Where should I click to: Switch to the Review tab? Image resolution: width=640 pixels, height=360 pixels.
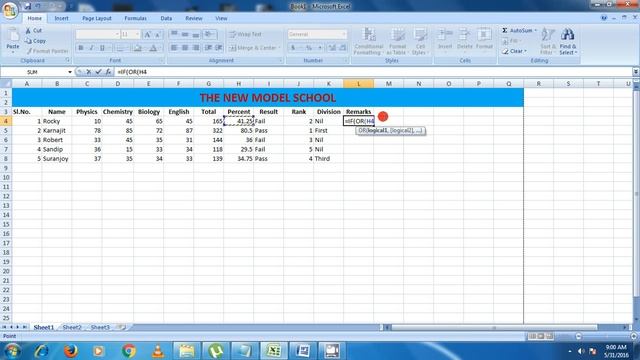click(194, 18)
